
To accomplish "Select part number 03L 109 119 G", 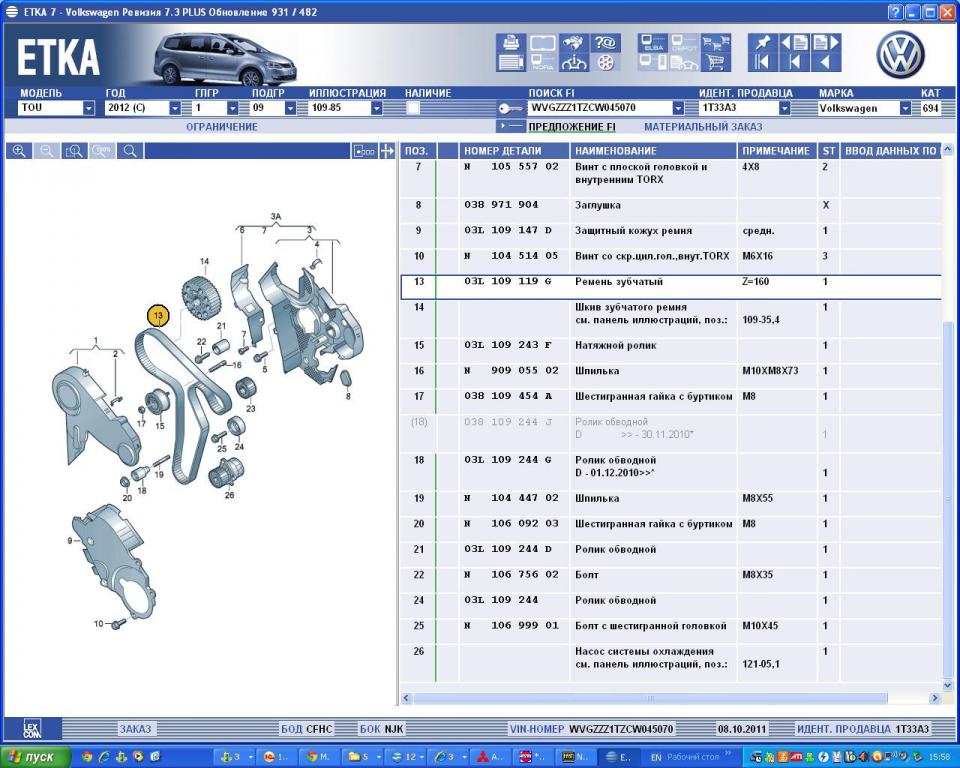I will tap(508, 282).
